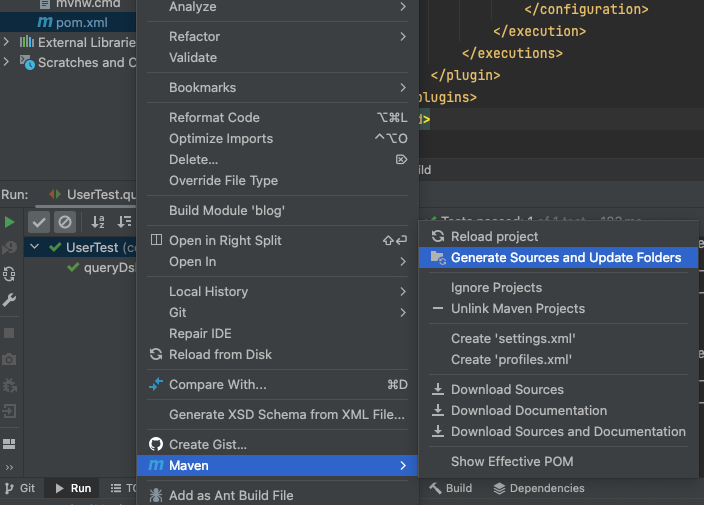
Task: Open Git tool window in bottom bar
Action: 20,488
